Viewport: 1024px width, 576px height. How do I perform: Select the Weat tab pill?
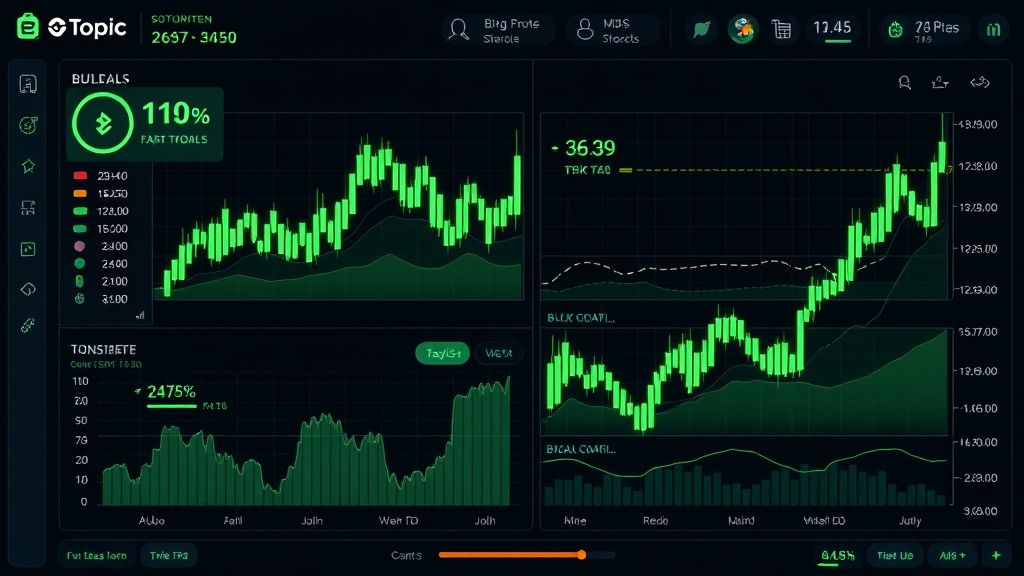click(499, 353)
